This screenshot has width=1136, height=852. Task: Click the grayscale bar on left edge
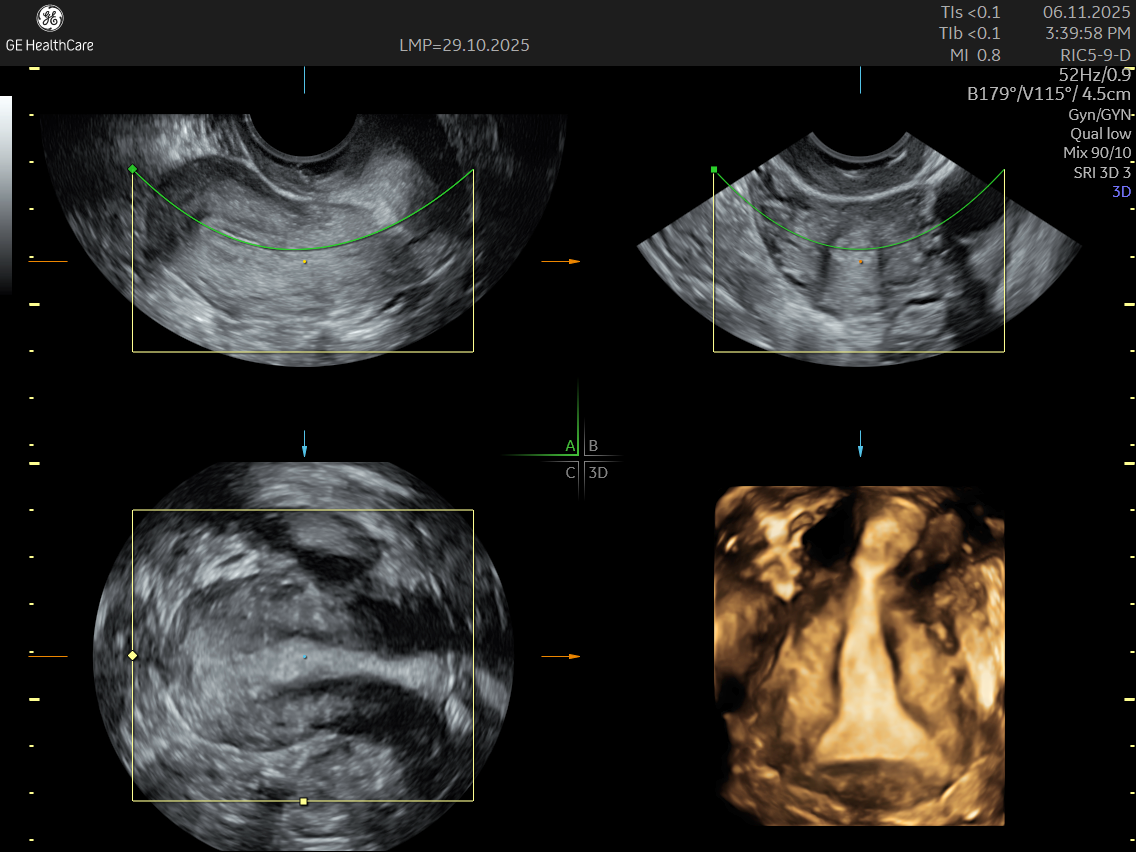[6, 190]
